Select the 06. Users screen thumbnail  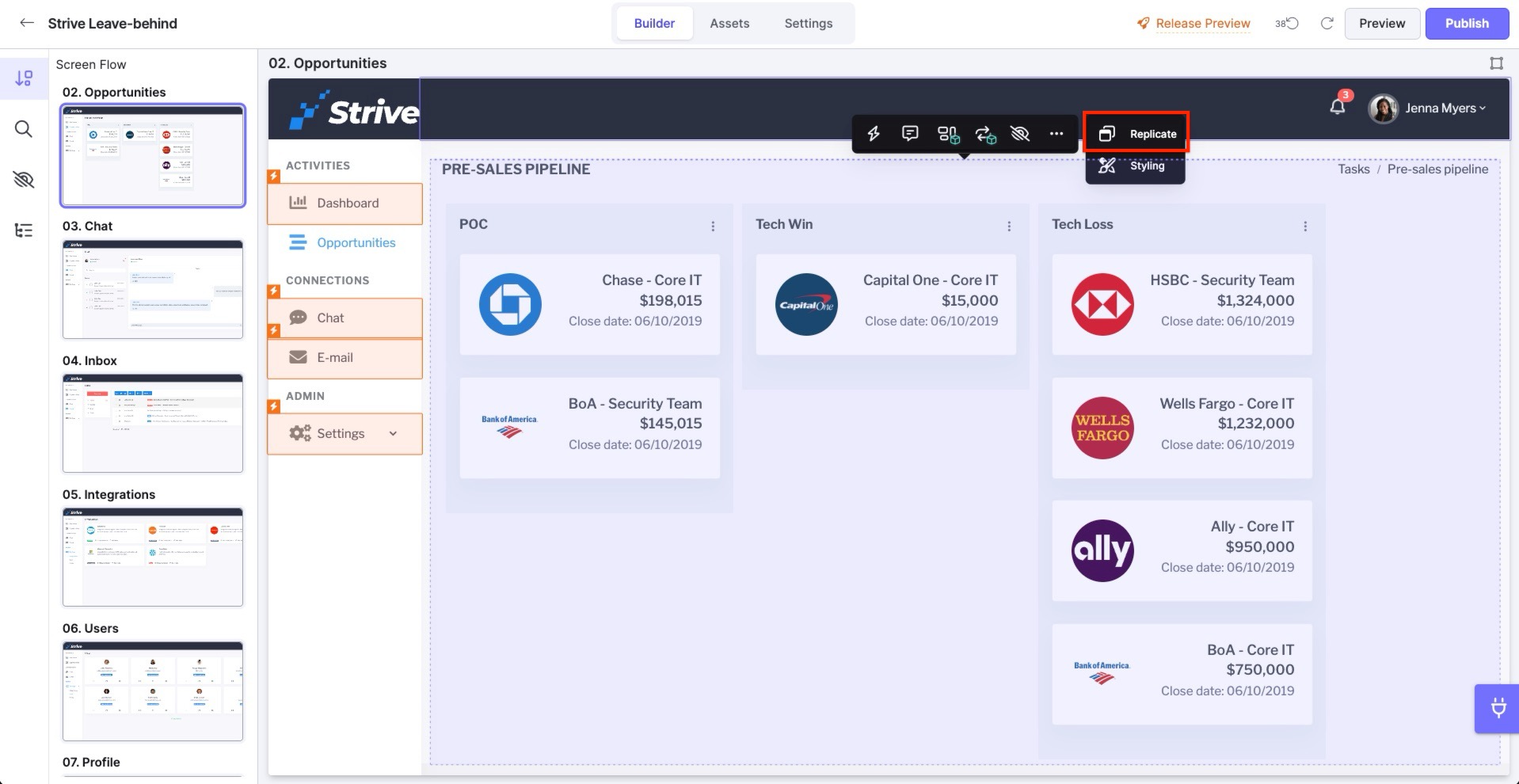[x=153, y=691]
